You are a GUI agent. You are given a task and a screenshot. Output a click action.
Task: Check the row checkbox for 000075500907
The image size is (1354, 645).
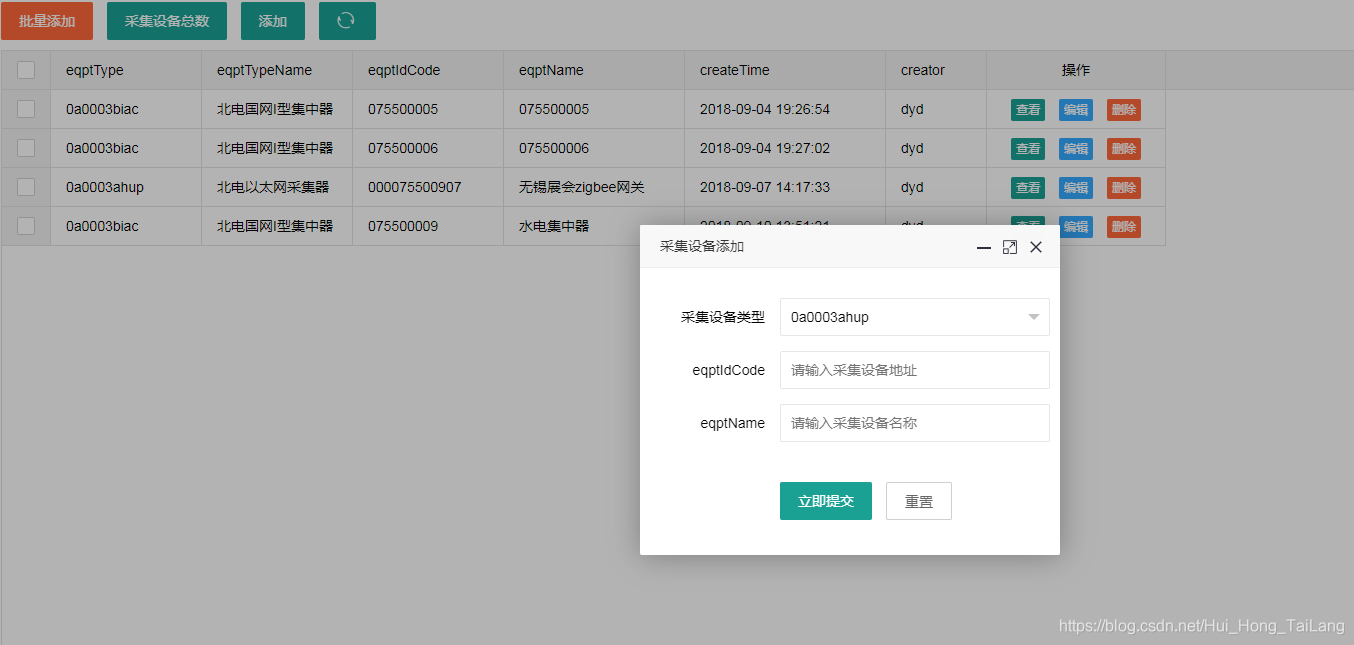click(x=26, y=187)
